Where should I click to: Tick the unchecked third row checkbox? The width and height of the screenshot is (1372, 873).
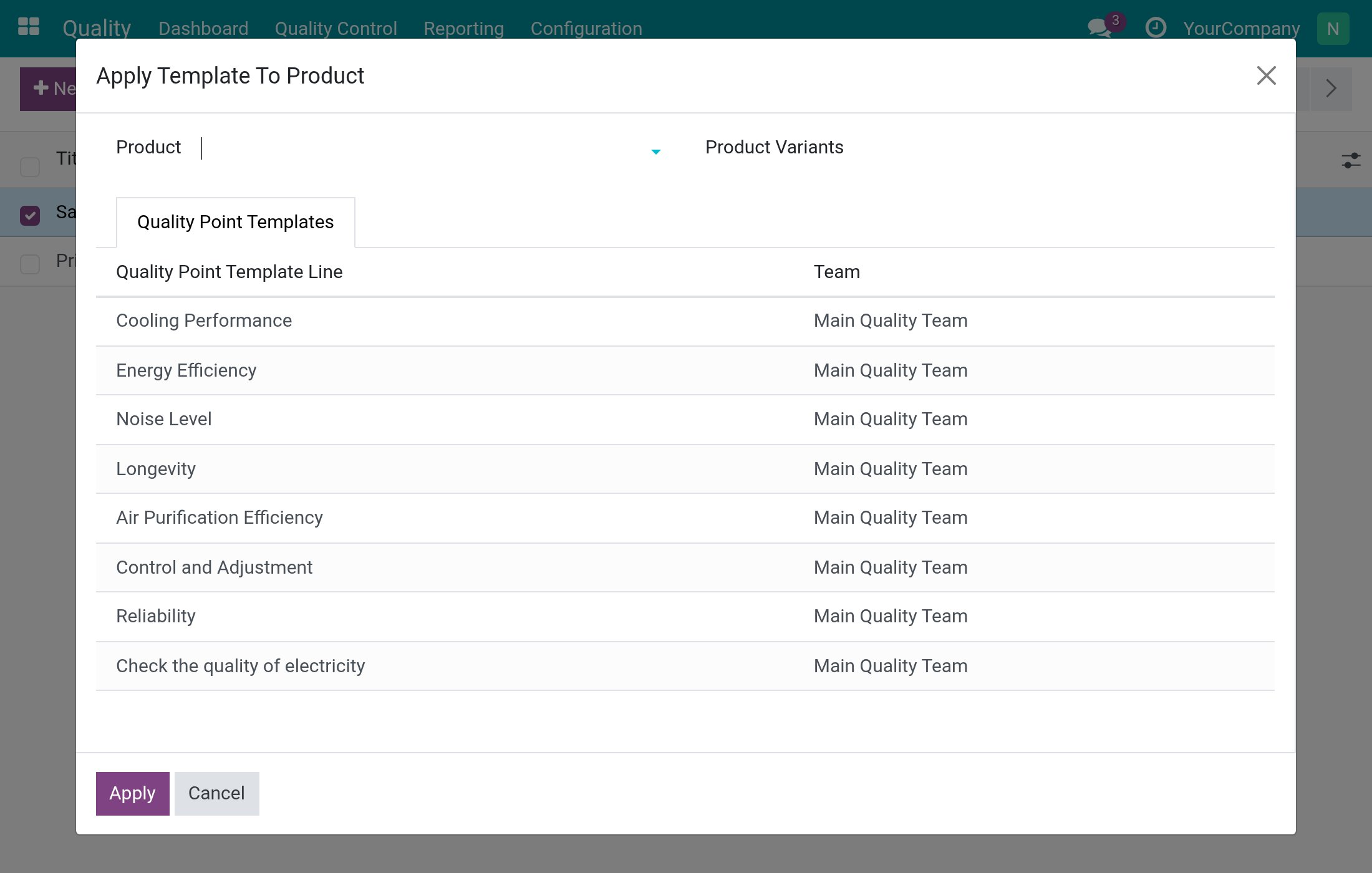[x=30, y=264]
